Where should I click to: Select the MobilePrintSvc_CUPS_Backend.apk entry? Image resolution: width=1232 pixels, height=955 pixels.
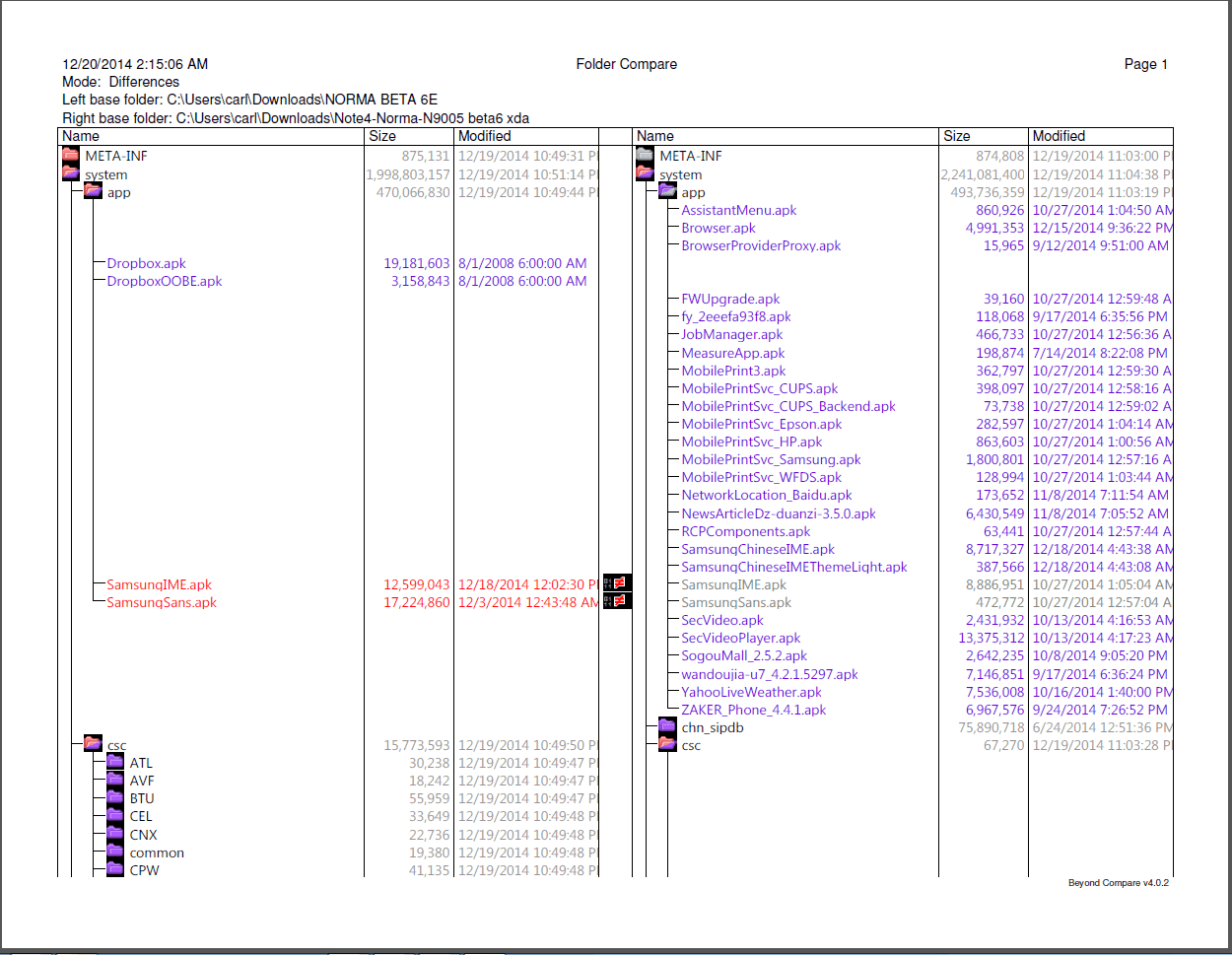[x=788, y=406]
